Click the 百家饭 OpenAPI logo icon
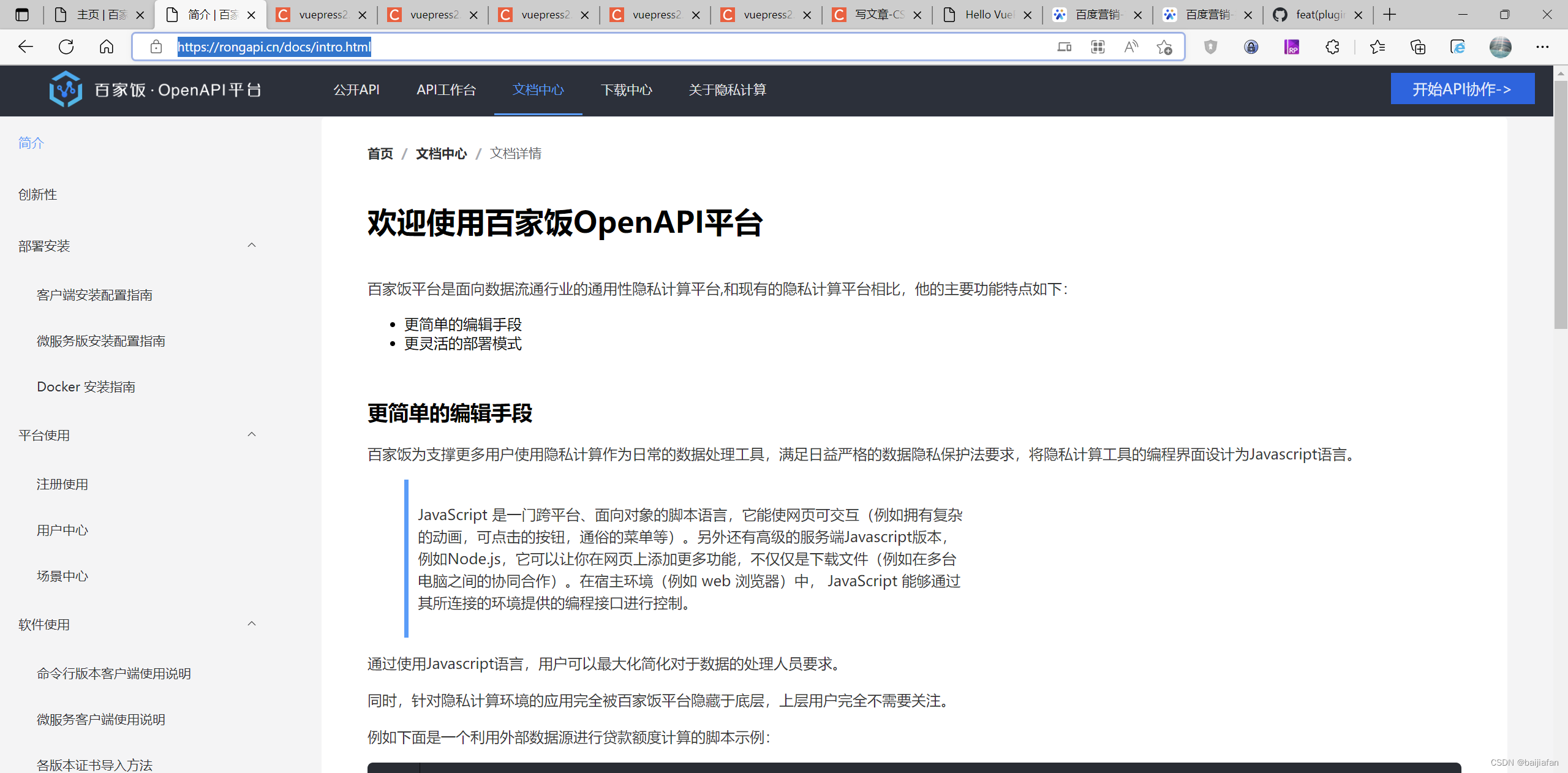The image size is (1568, 773). 66,89
